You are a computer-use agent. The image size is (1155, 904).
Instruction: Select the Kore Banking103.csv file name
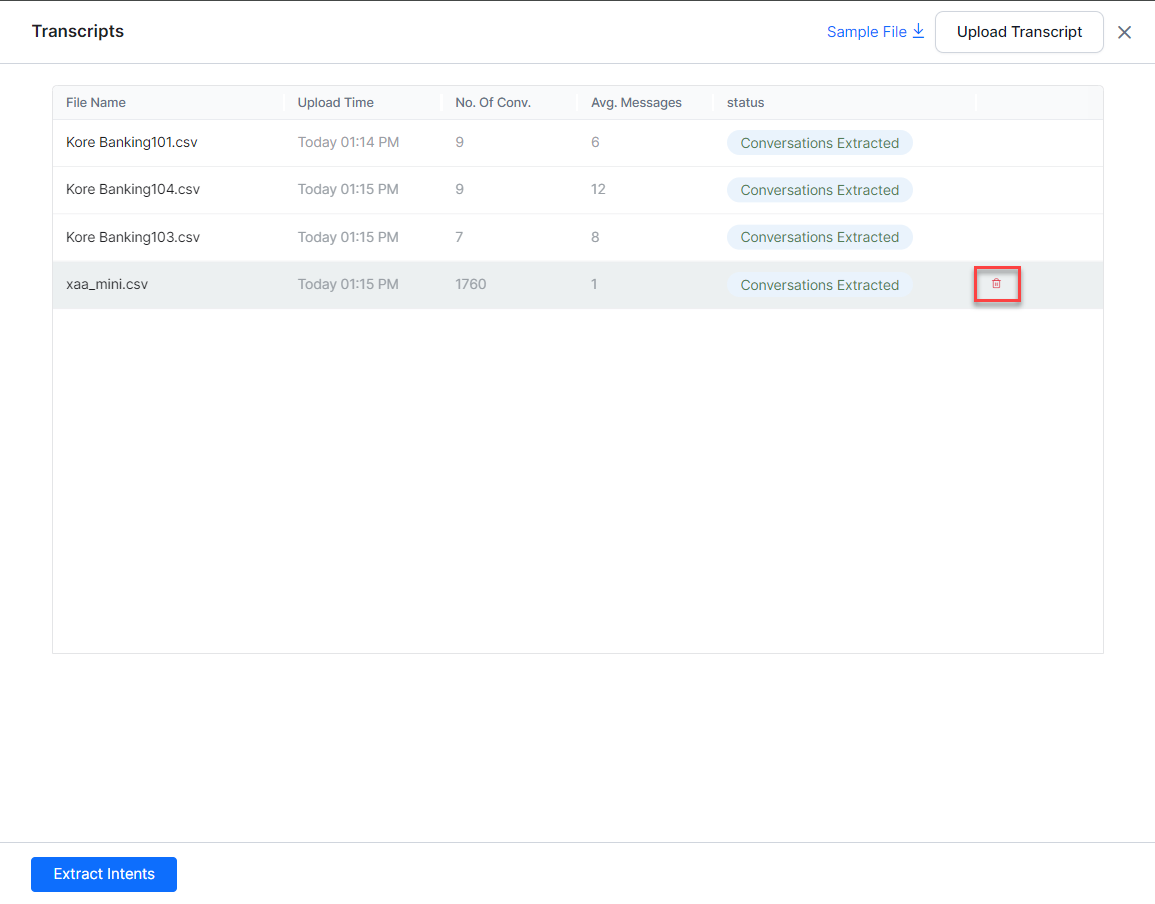click(133, 237)
